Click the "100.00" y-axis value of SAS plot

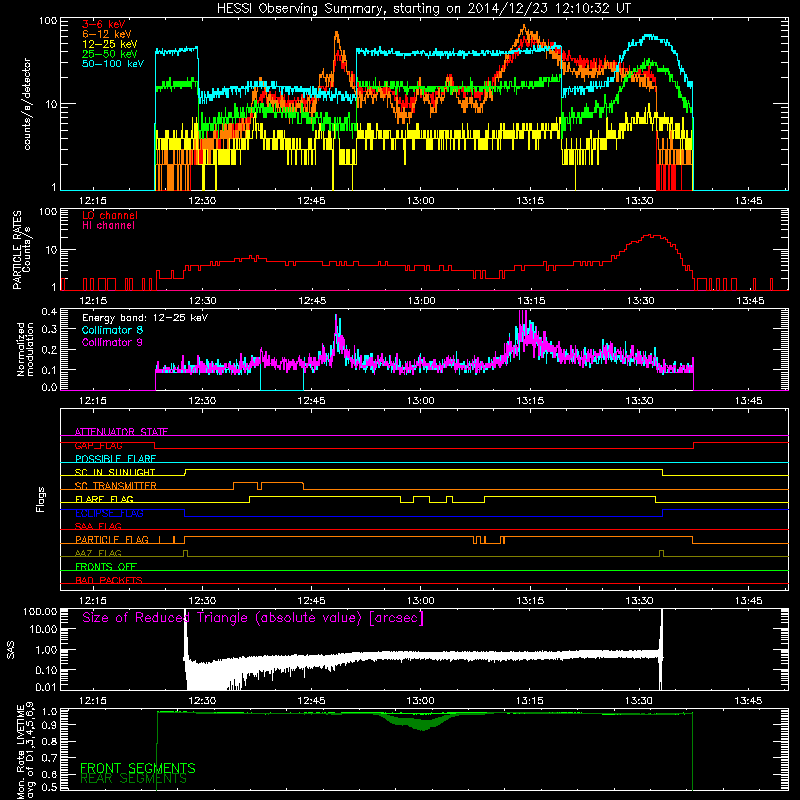(x=40, y=611)
